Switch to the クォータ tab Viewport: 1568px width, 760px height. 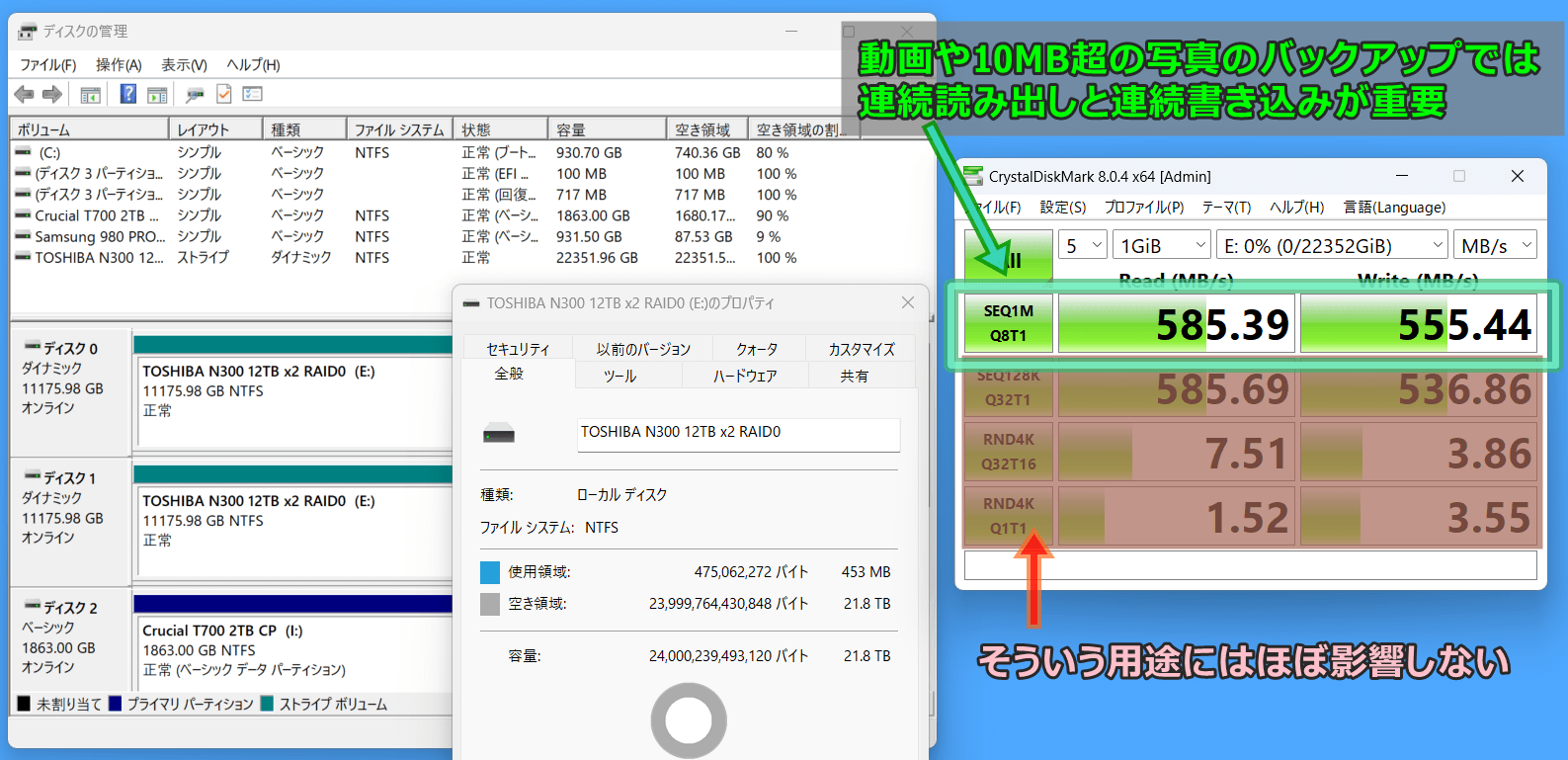pos(757,349)
